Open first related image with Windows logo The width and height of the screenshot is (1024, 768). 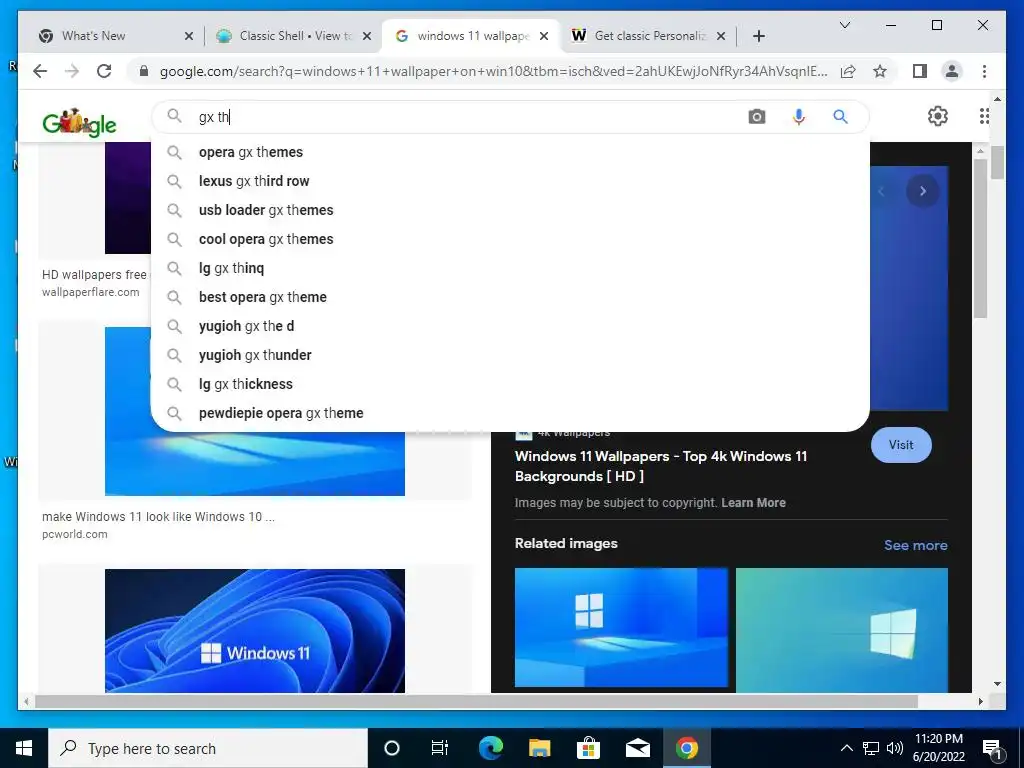621,628
